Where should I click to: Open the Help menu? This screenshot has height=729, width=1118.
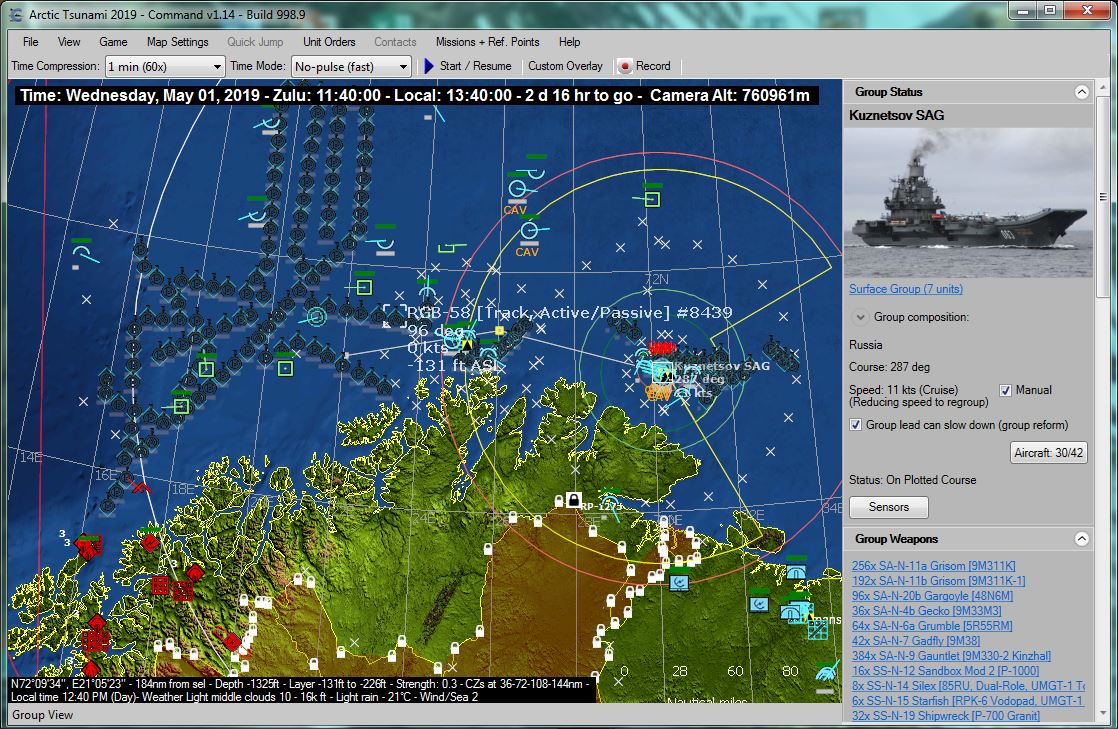[x=569, y=42]
